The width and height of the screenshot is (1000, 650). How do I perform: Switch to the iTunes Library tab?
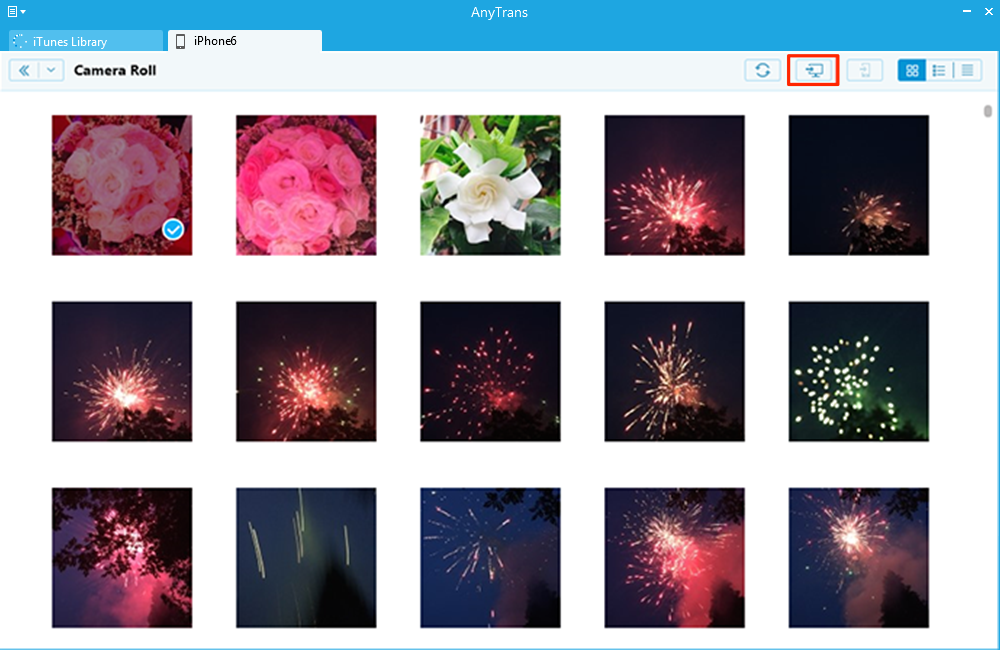click(x=86, y=41)
